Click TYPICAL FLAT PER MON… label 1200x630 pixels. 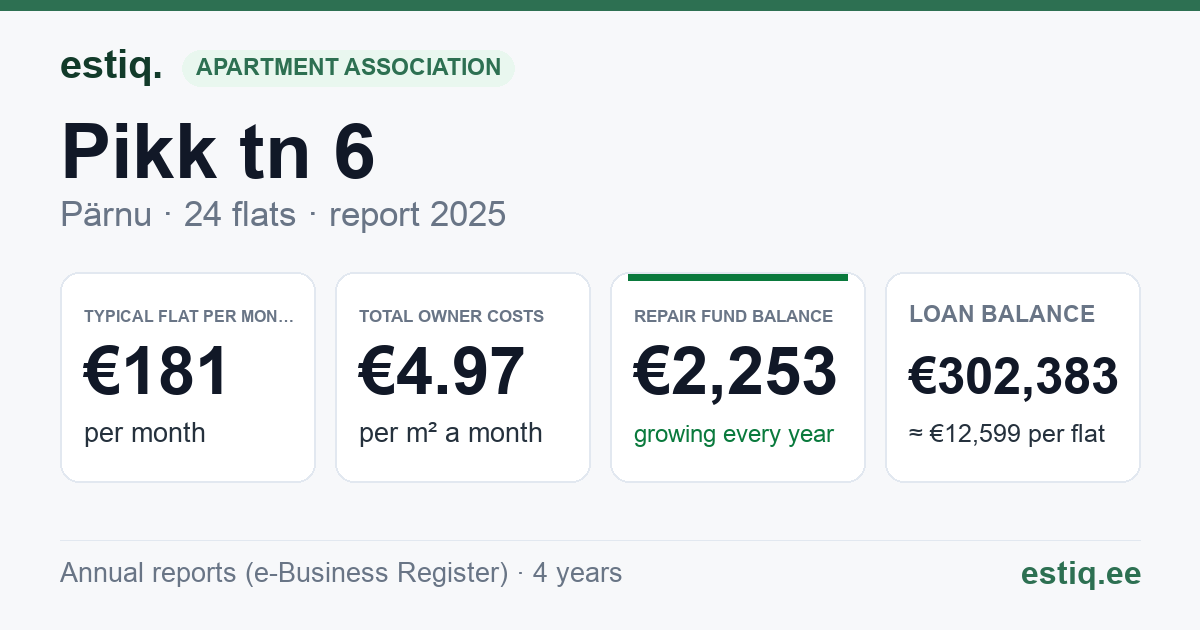pyautogui.click(x=189, y=316)
